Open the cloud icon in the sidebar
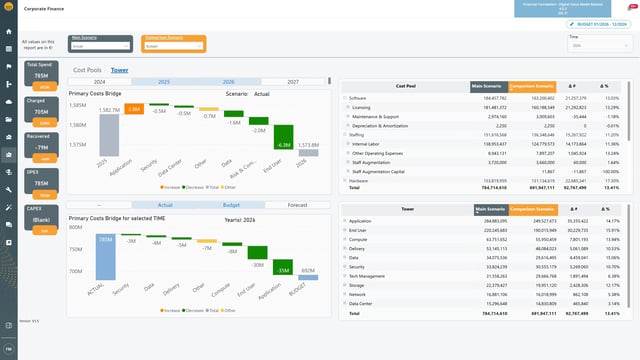 9,102
